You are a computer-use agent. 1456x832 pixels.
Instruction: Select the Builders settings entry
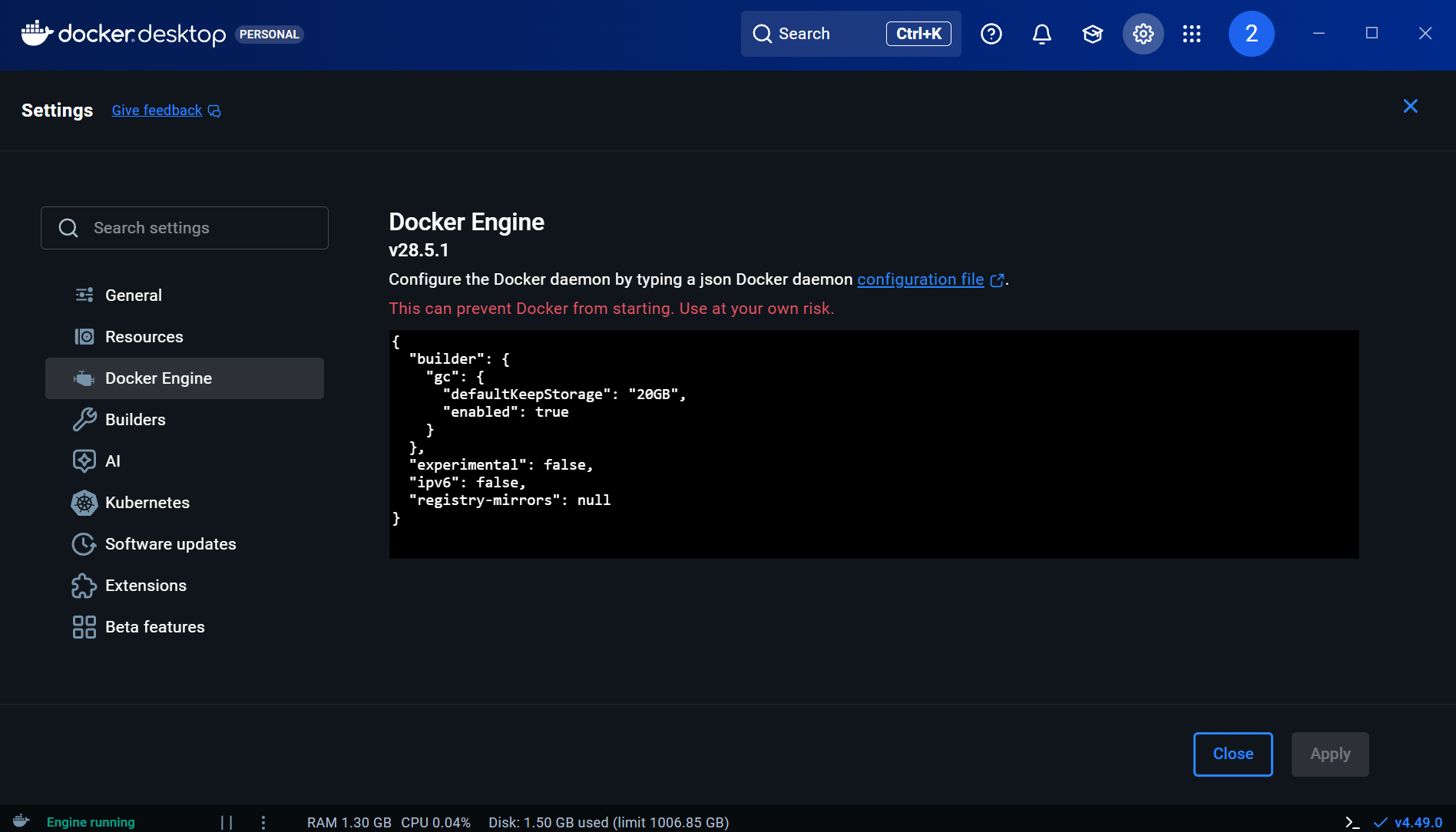tap(135, 419)
